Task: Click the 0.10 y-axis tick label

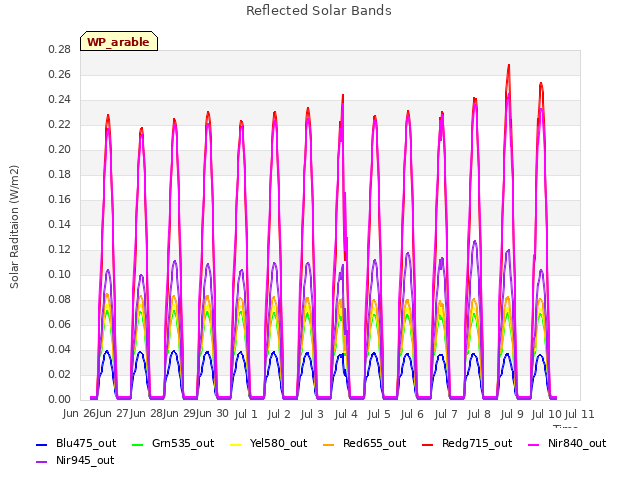Action: tap(59, 274)
